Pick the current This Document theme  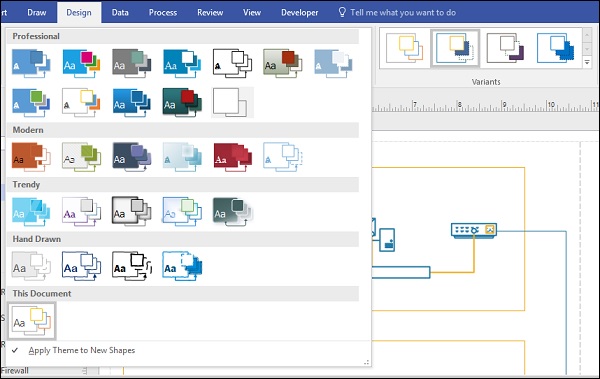(x=32, y=321)
